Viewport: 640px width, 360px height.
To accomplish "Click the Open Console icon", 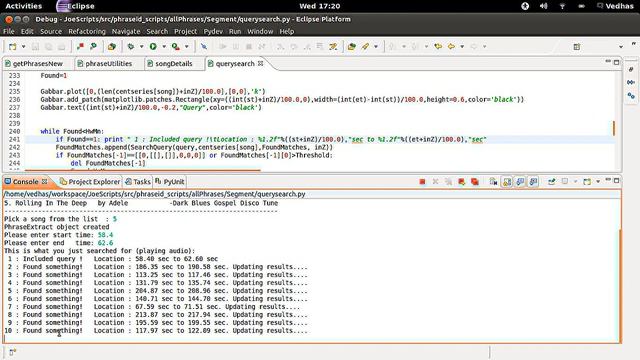I will [587, 182].
